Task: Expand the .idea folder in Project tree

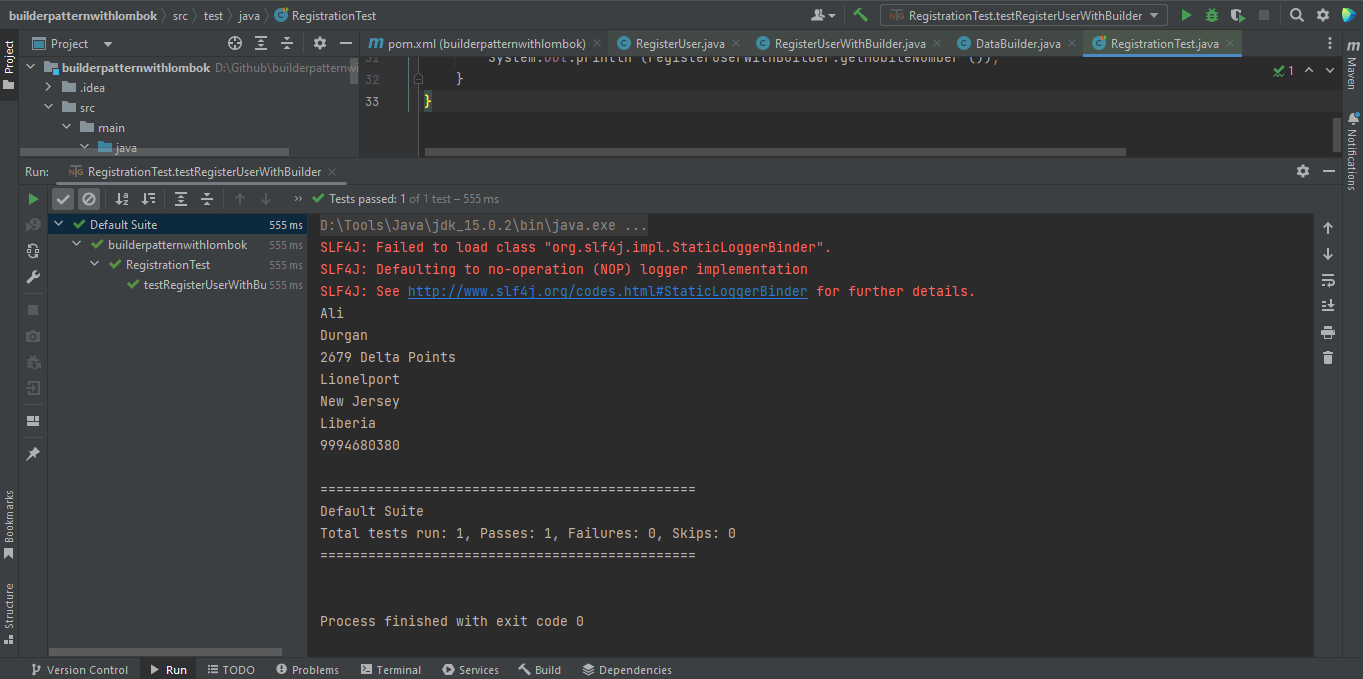Action: 48,88
